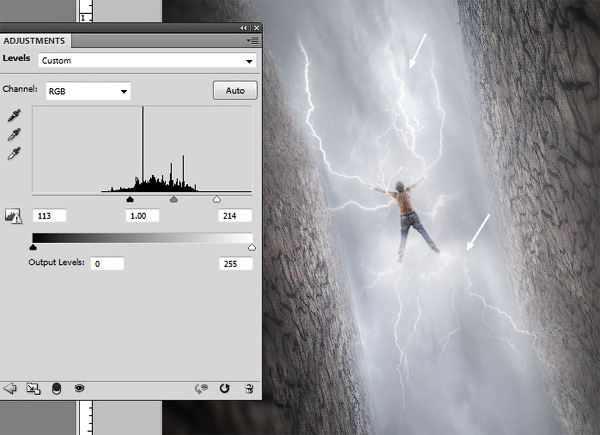Toggle adjustment layer visibility eye
Screen dimensions: 600x435
point(79,387)
